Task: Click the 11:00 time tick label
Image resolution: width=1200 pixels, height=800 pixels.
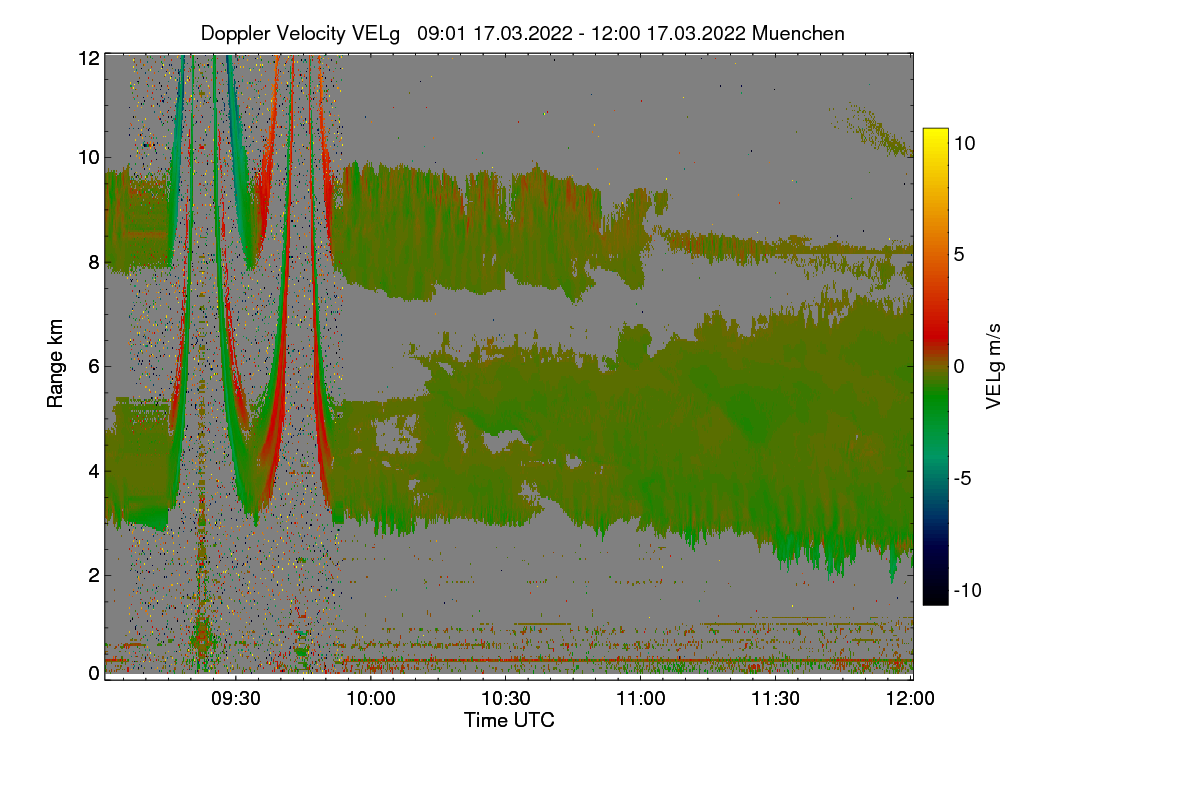Action: click(x=641, y=699)
